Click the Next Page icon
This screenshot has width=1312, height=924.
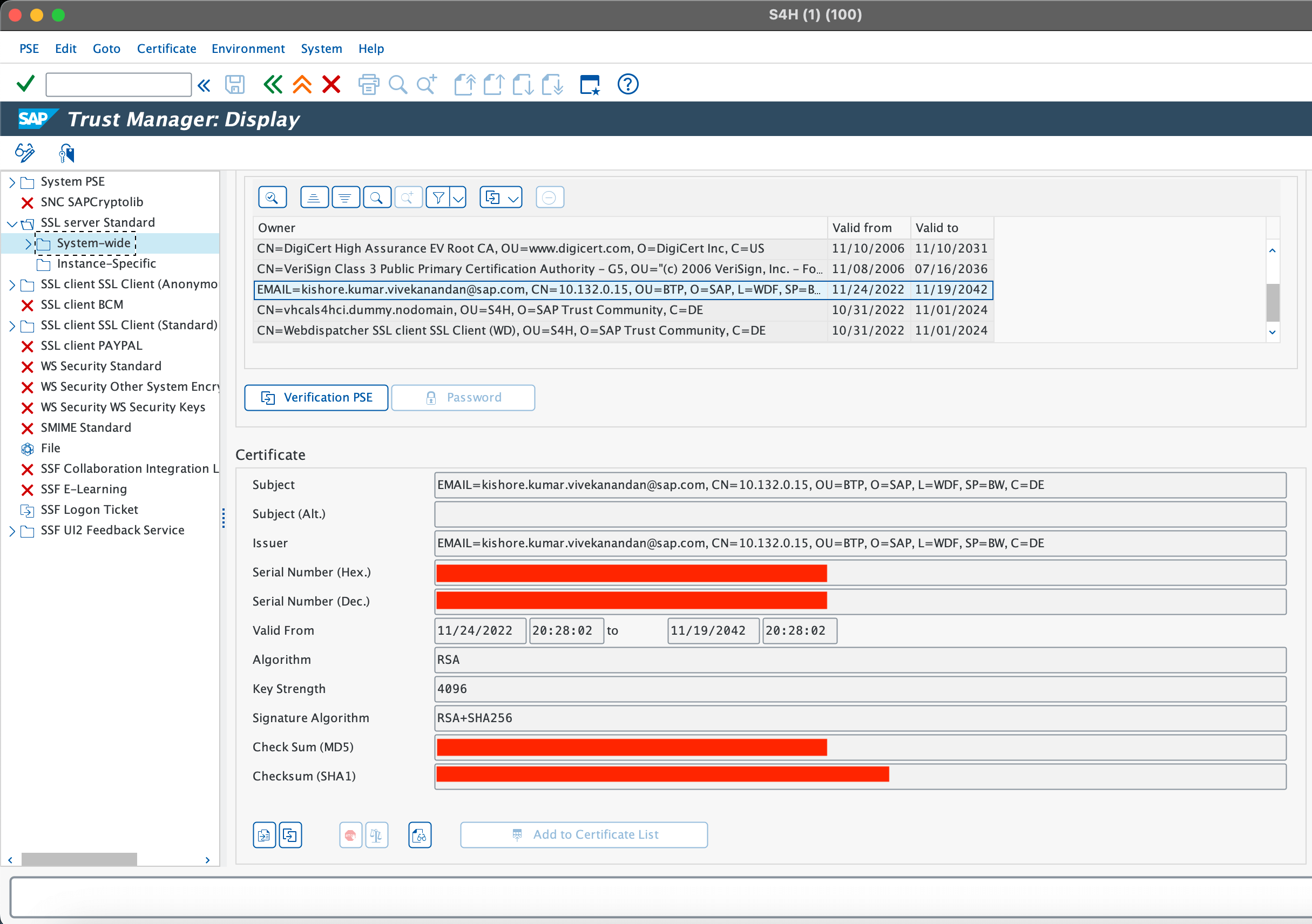click(523, 85)
